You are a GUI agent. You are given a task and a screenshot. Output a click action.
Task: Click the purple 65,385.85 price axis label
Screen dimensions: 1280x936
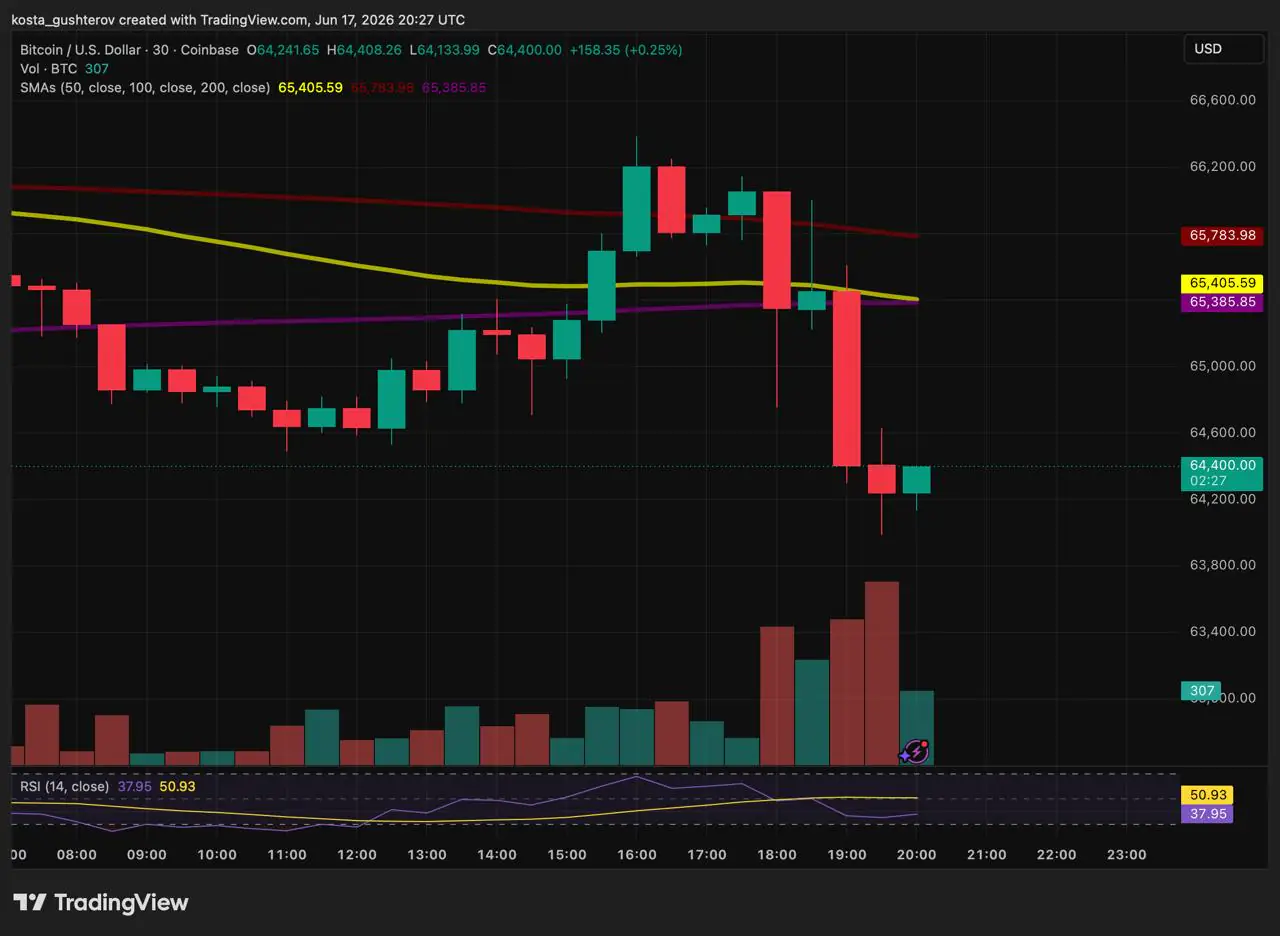pyautogui.click(x=1222, y=301)
